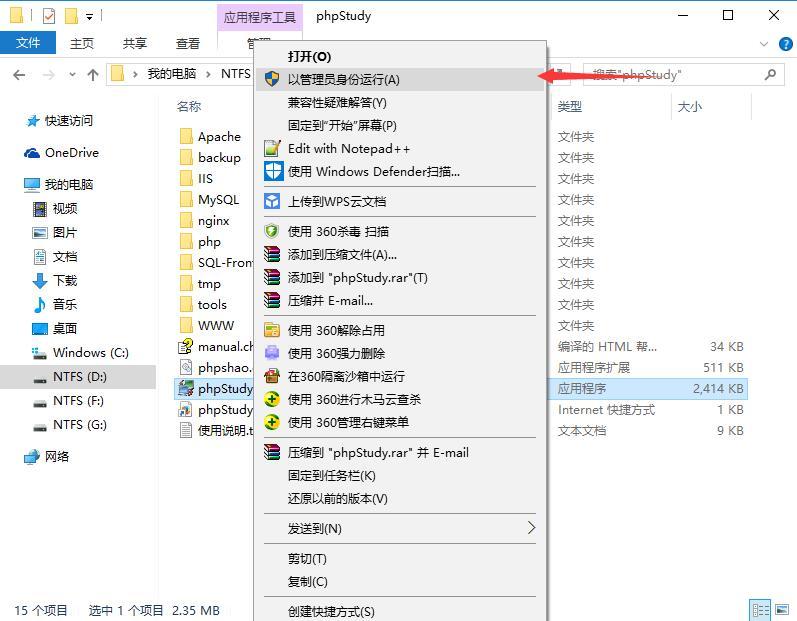Click the phpStudy application file icon
Image resolution: width=797 pixels, height=621 pixels.
coord(186,389)
